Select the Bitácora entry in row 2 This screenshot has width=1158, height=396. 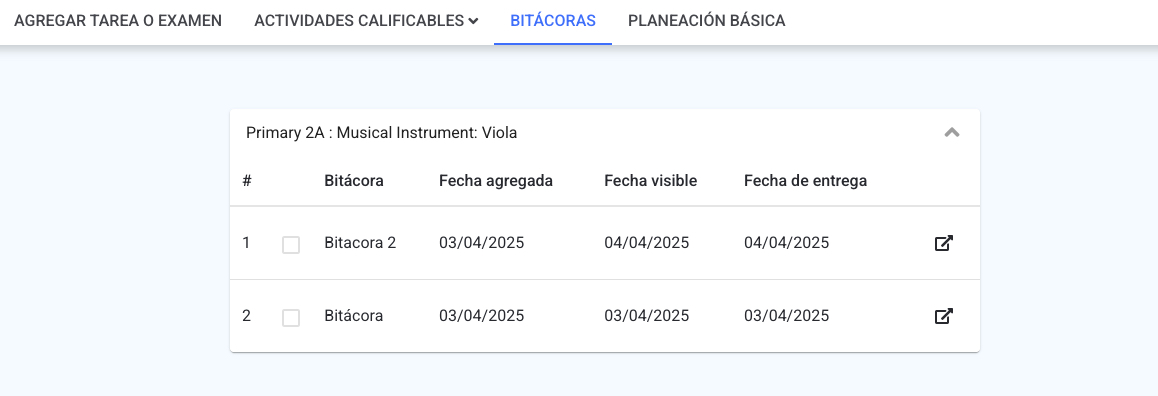pos(354,315)
